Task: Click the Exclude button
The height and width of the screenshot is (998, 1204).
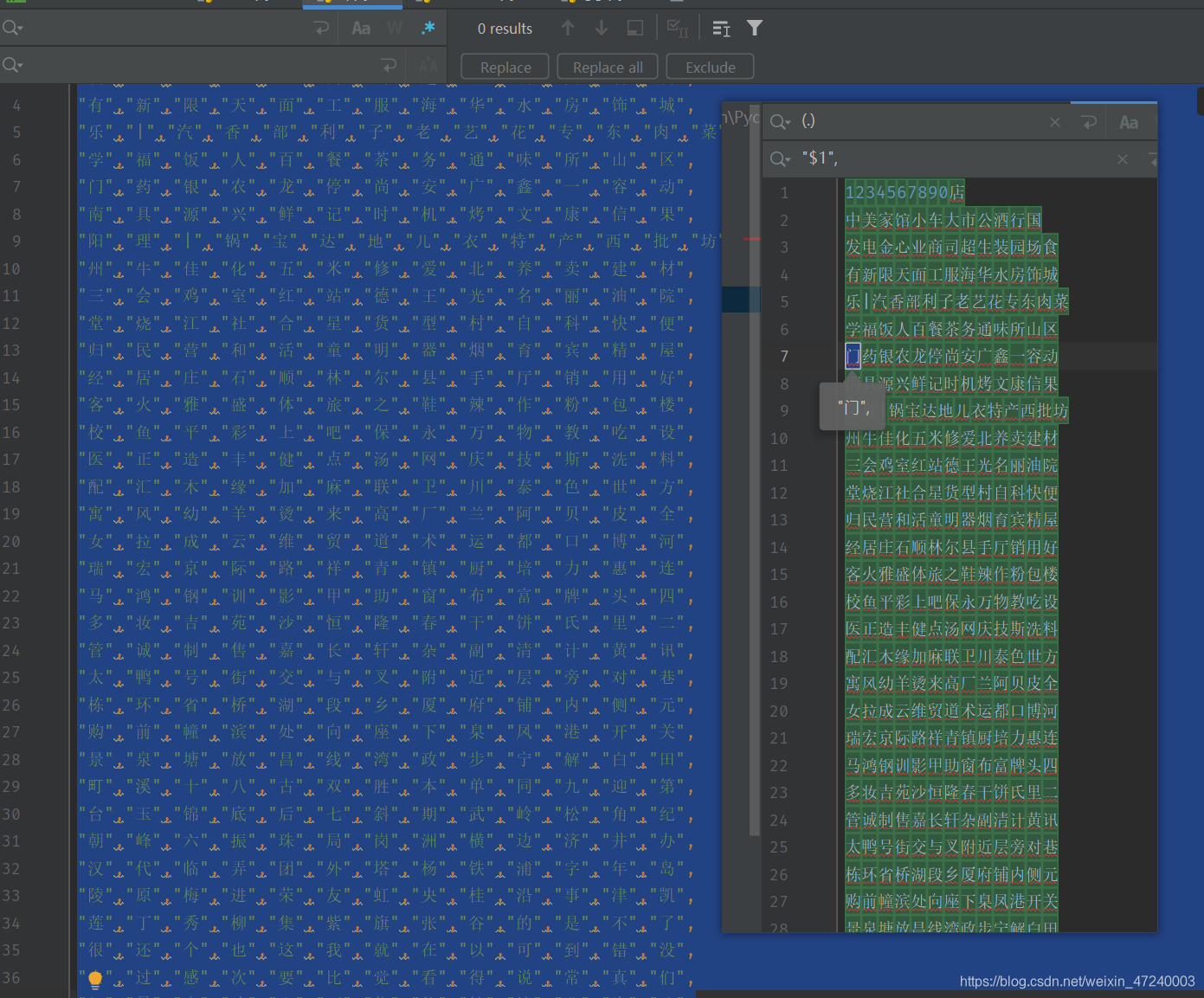Action: [711, 67]
